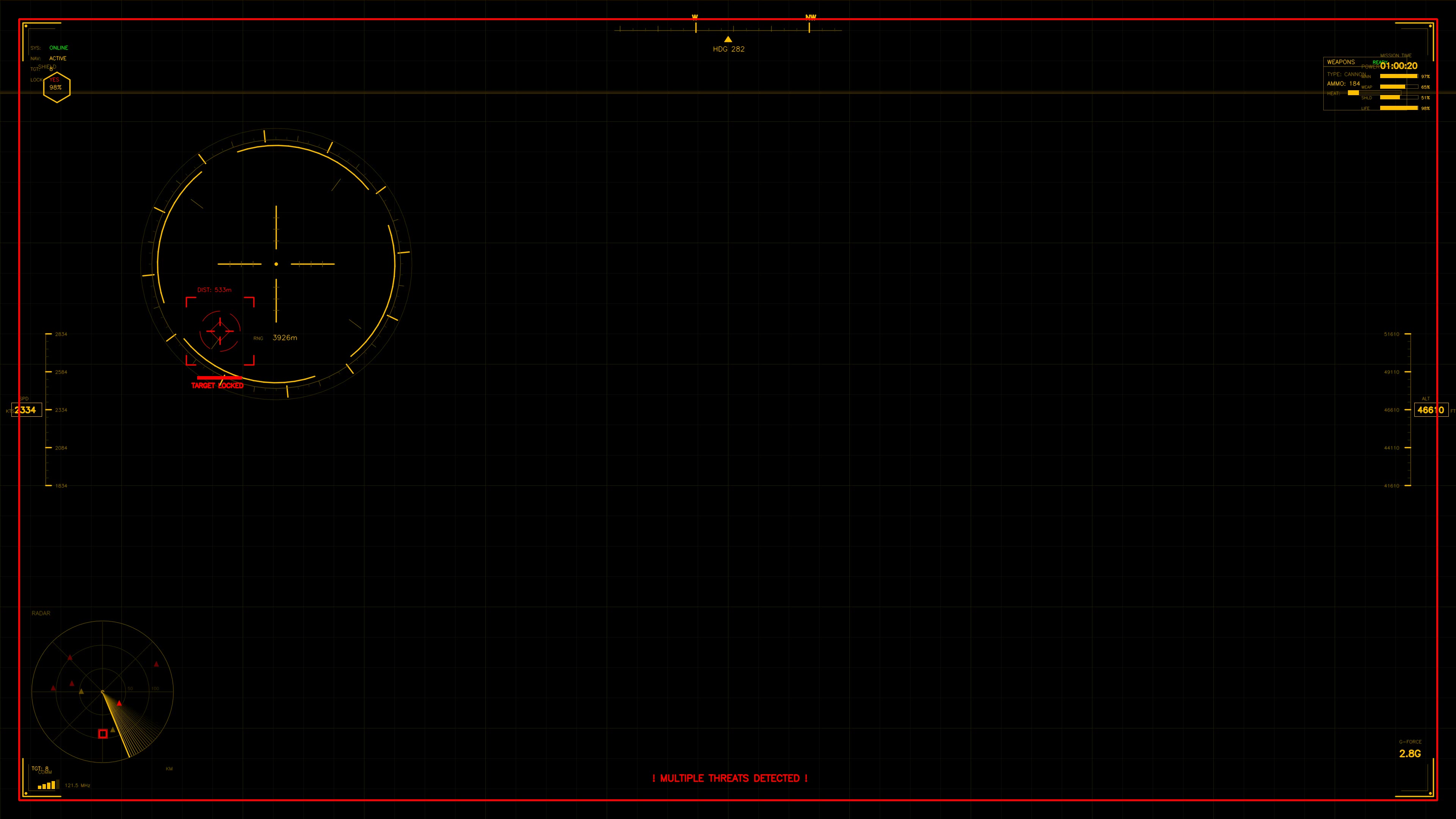
Task: Click the WEAPONS panel header
Action: 1341,61
